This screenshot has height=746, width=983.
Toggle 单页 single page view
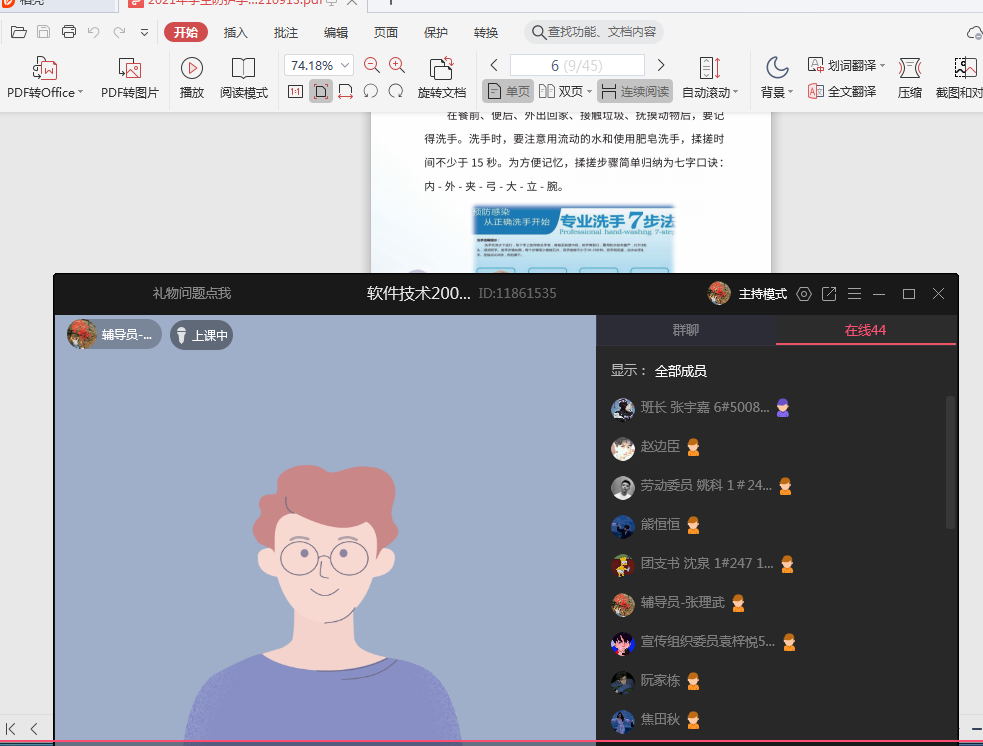[508, 91]
